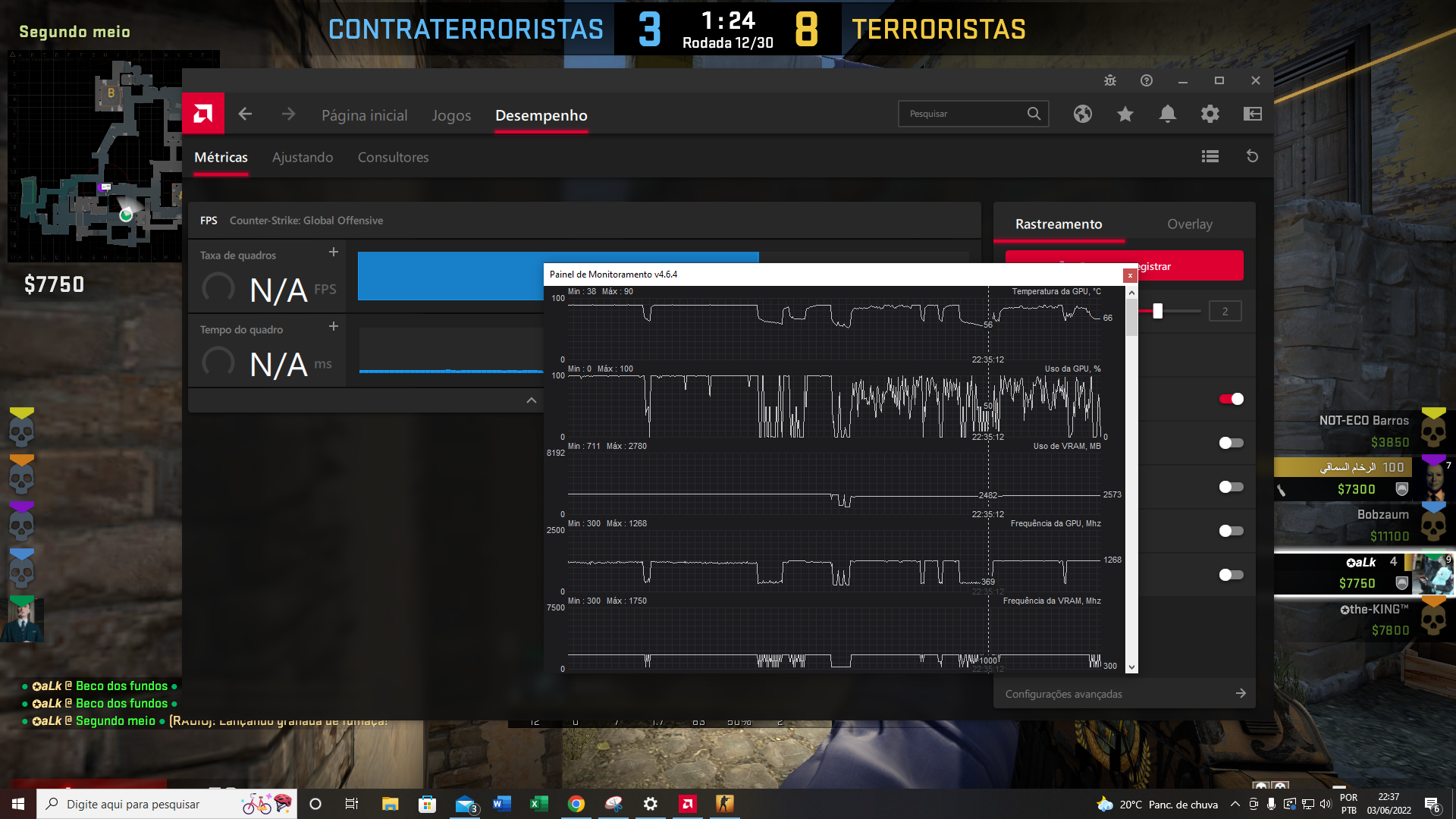Go forward with the right arrow icon
Image resolution: width=1456 pixels, height=819 pixels.
pyautogui.click(x=288, y=114)
